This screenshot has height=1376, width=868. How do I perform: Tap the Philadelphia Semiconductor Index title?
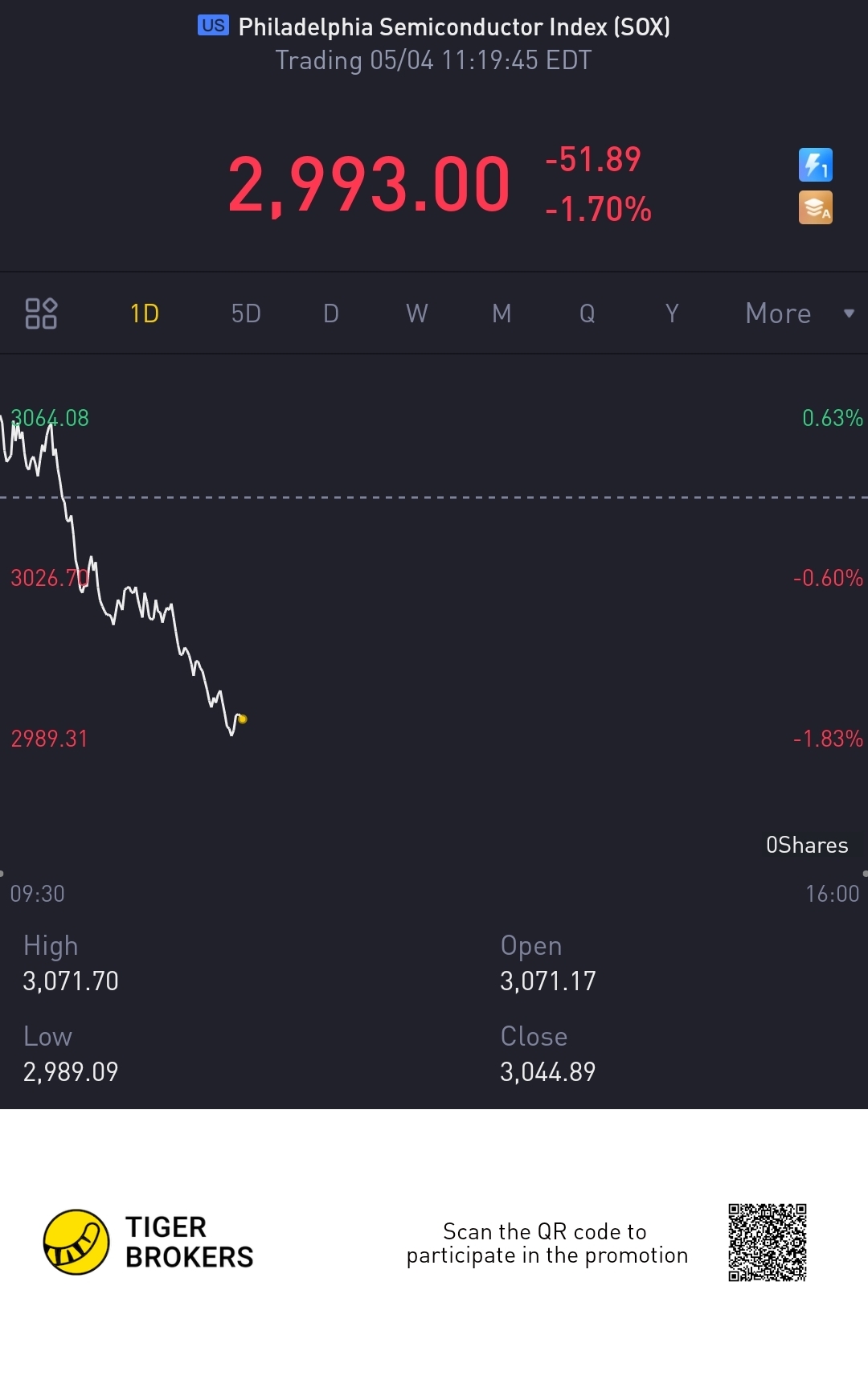[x=454, y=27]
